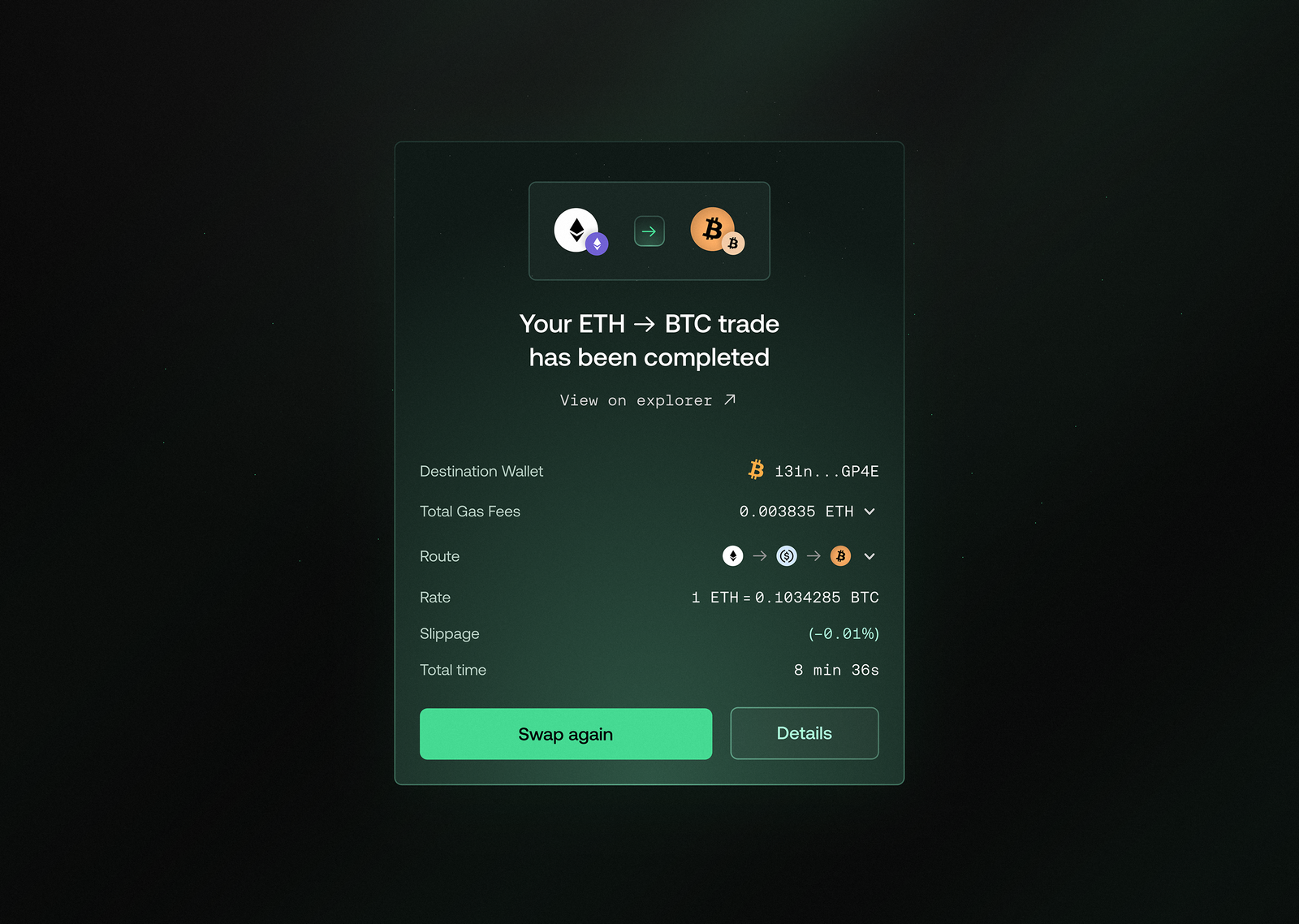Screen dimensions: 1299x924
Task: Click the 0.003835 ETH gas fee value
Action: pyautogui.click(x=796, y=512)
